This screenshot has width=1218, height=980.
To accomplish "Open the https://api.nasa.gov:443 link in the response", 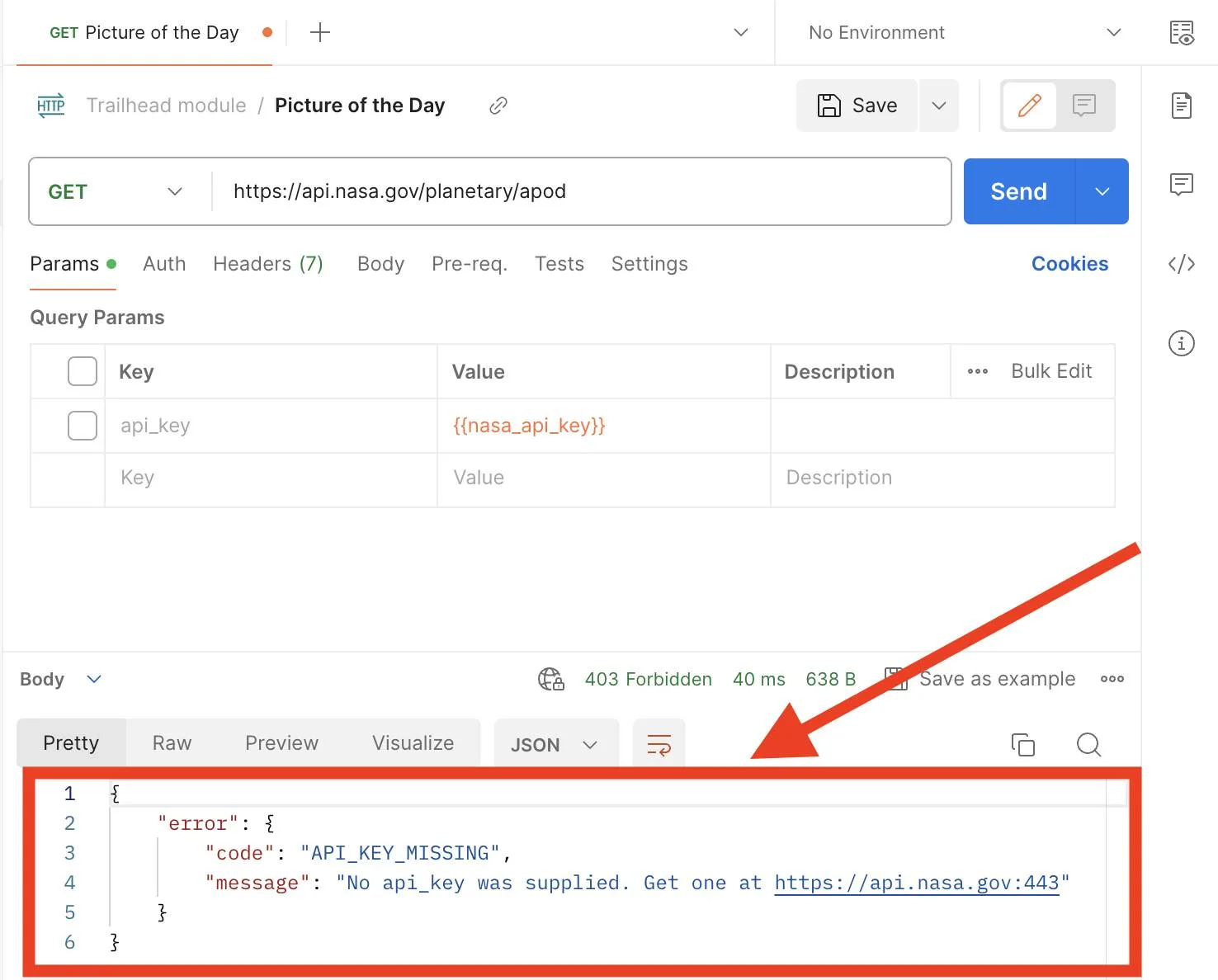I will (x=916, y=883).
